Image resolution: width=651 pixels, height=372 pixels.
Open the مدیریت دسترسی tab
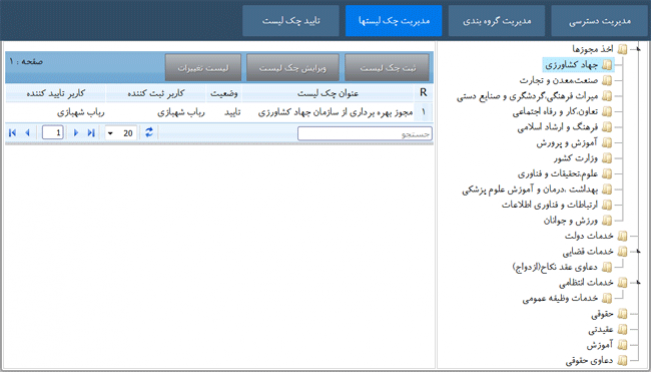600,21
